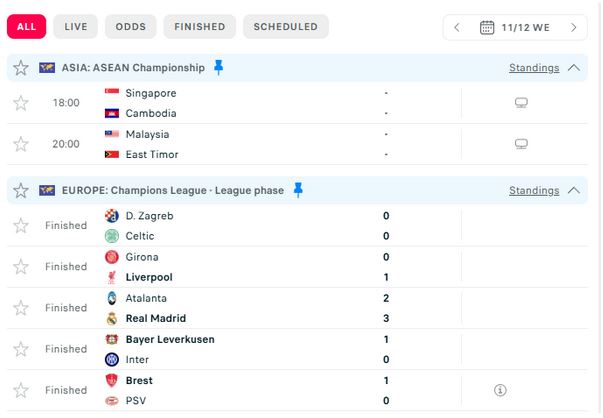
Task: Click the Liverpool team crest
Action: coord(112,277)
